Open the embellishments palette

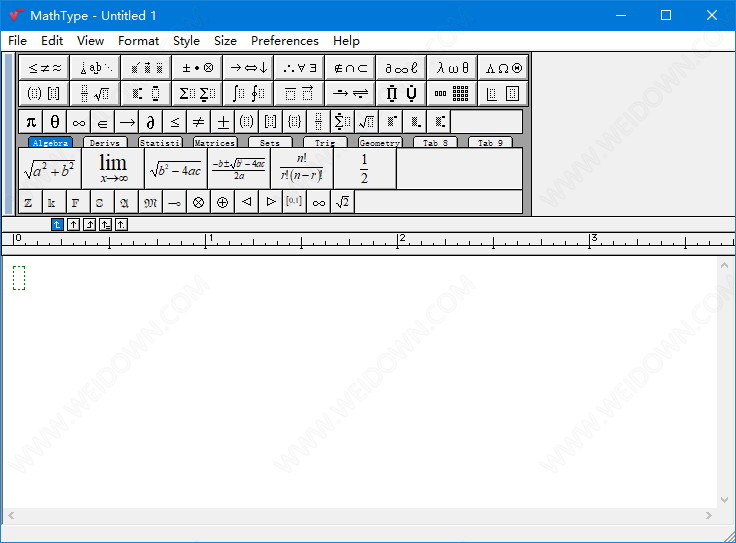pyautogui.click(x=146, y=68)
